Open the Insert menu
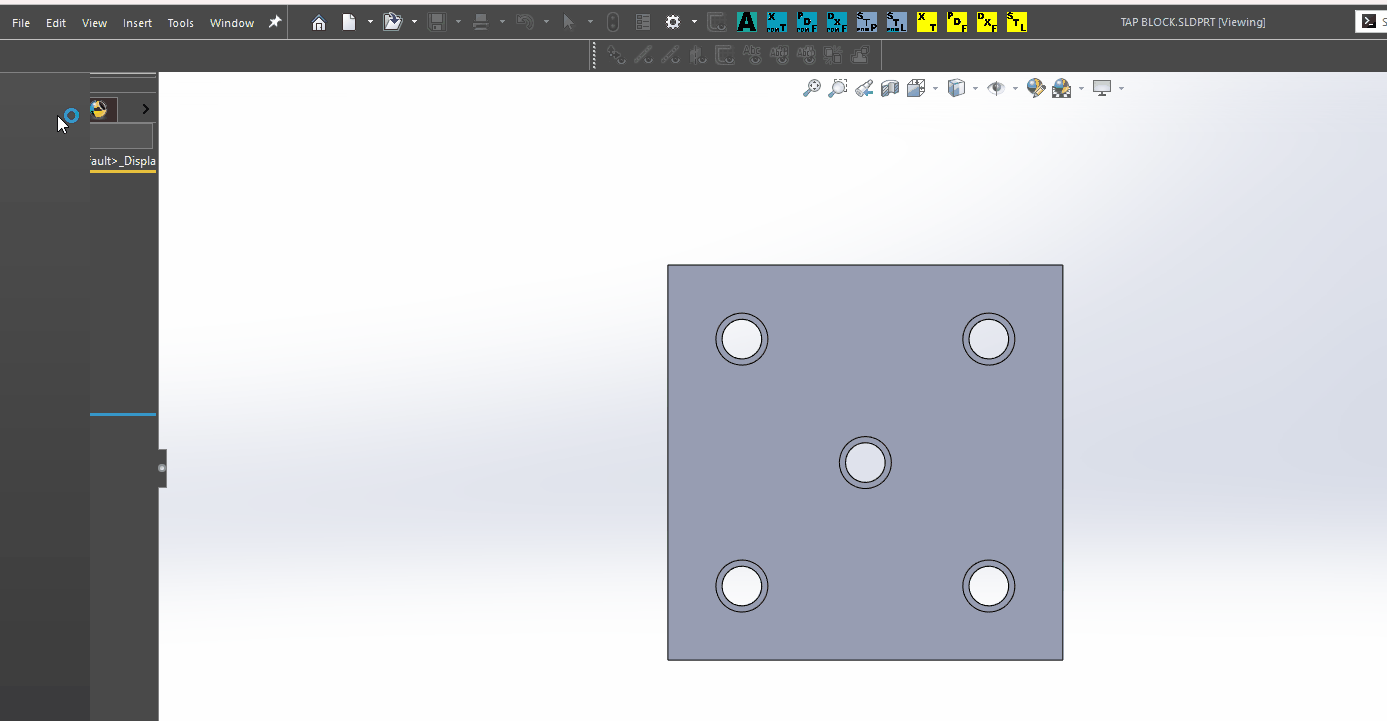The width and height of the screenshot is (1387, 721). click(137, 23)
